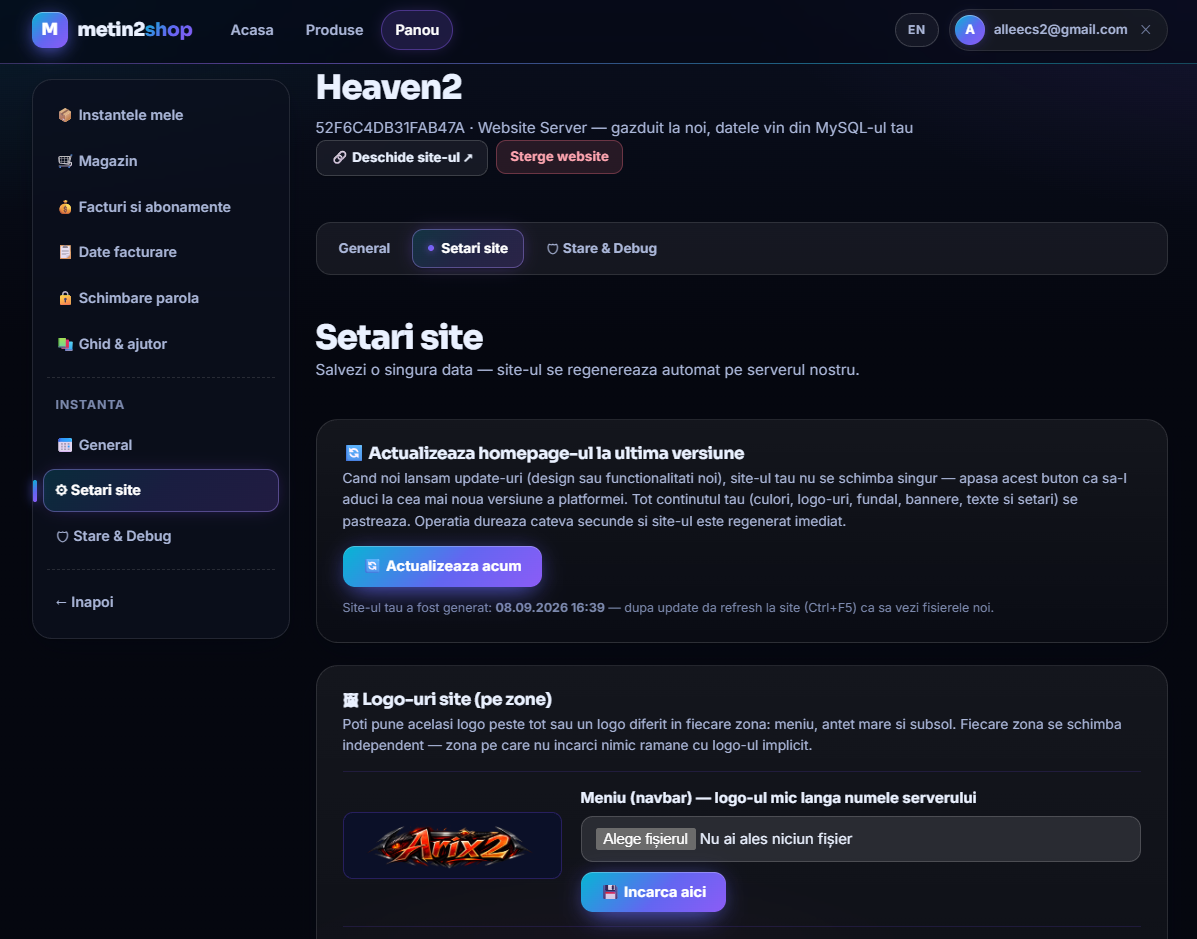1197x939 pixels.
Task: Click Alege fișierul file chooser
Action: [x=646, y=839]
